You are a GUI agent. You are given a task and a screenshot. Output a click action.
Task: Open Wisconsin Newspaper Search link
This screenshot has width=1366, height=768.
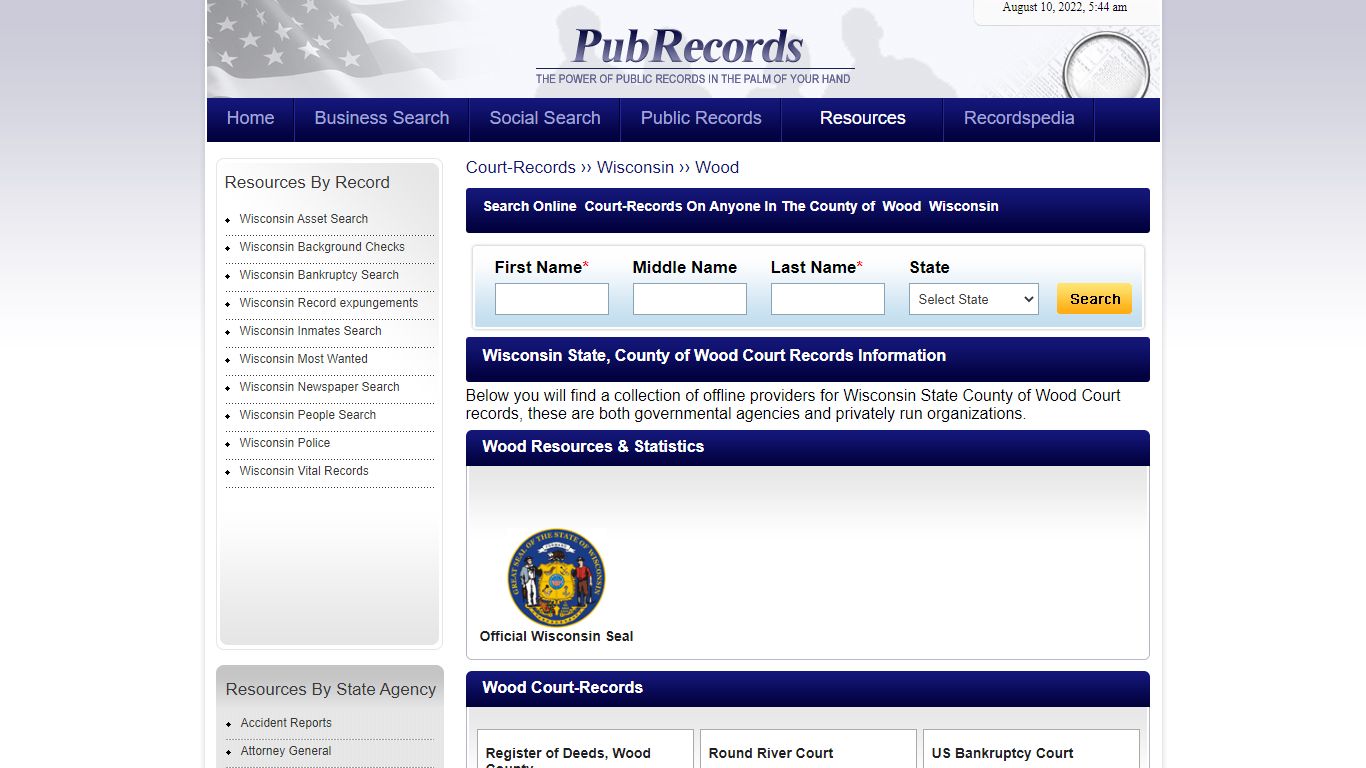[320, 387]
